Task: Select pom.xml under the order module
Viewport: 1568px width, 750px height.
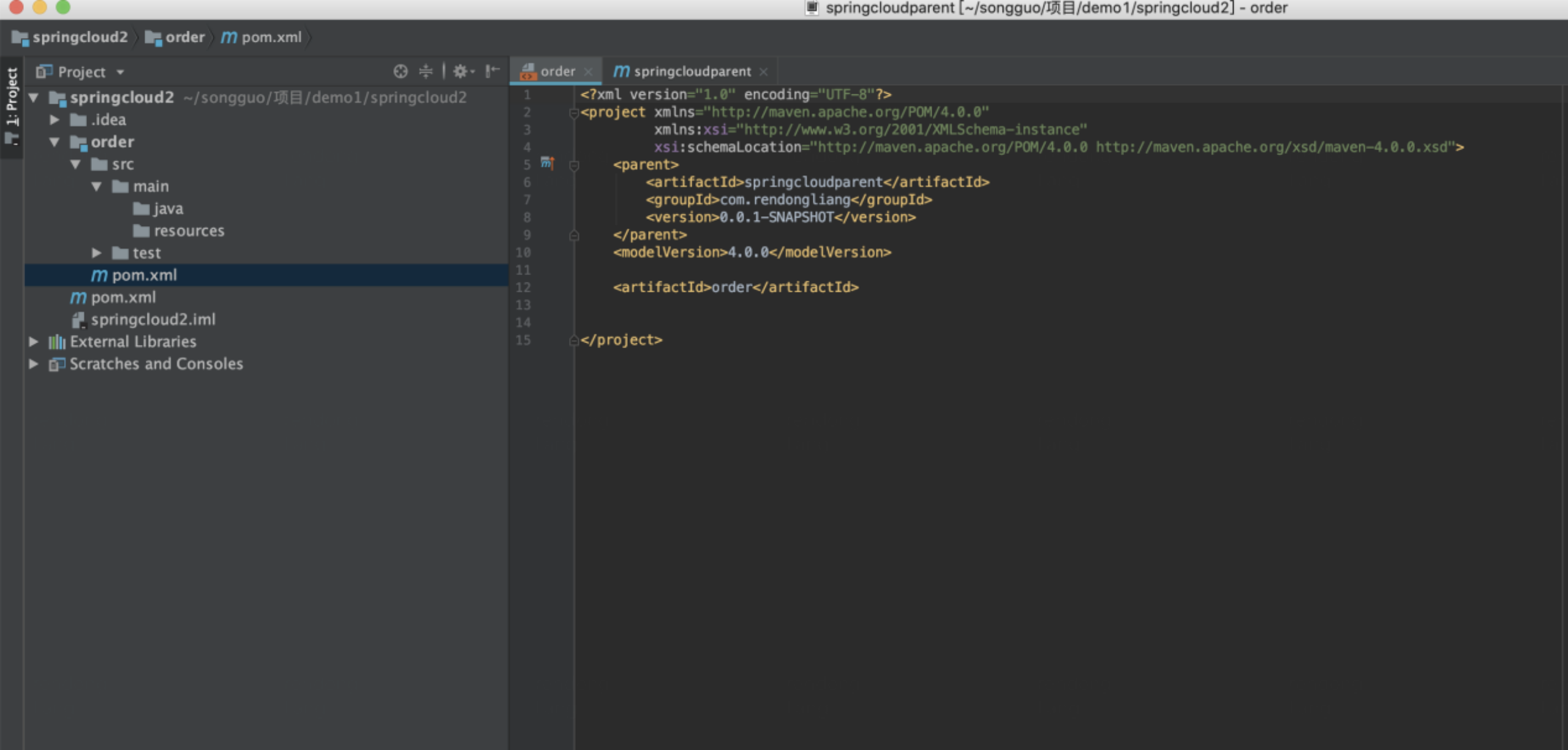Action: [266, 276]
